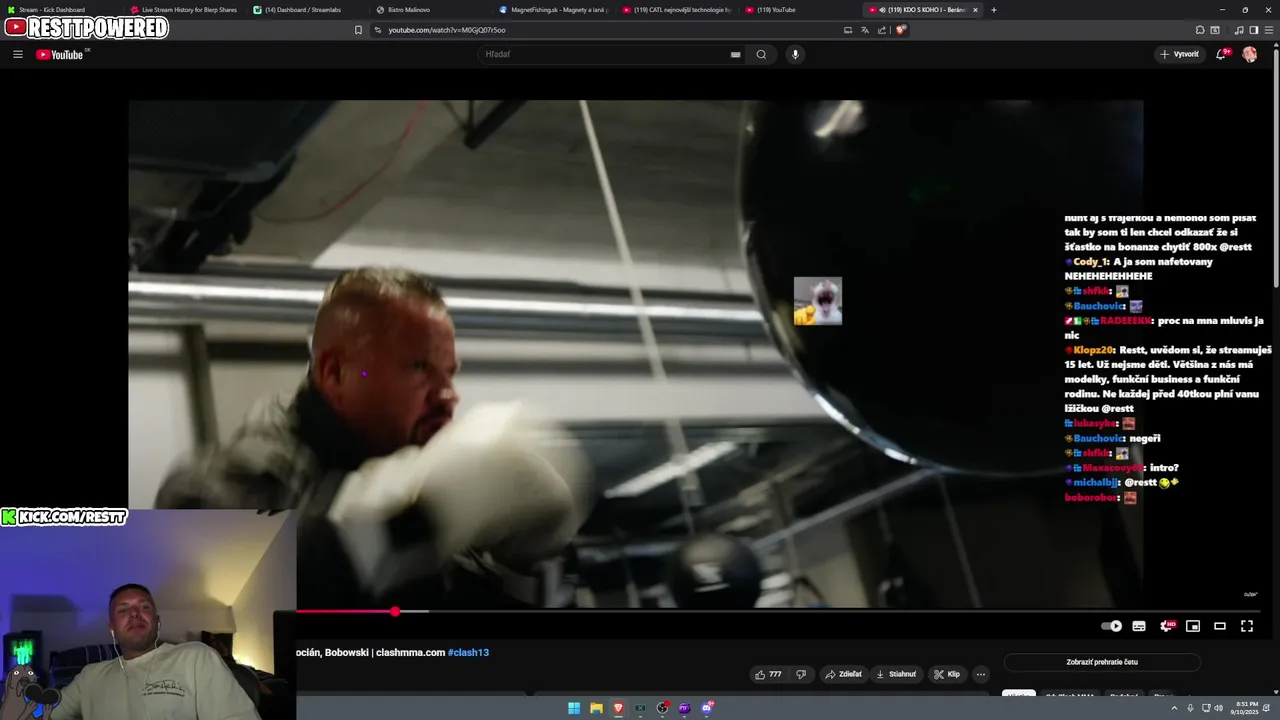This screenshot has width=1280, height=720.
Task: Go to the YouTube home logo
Action: 62,54
